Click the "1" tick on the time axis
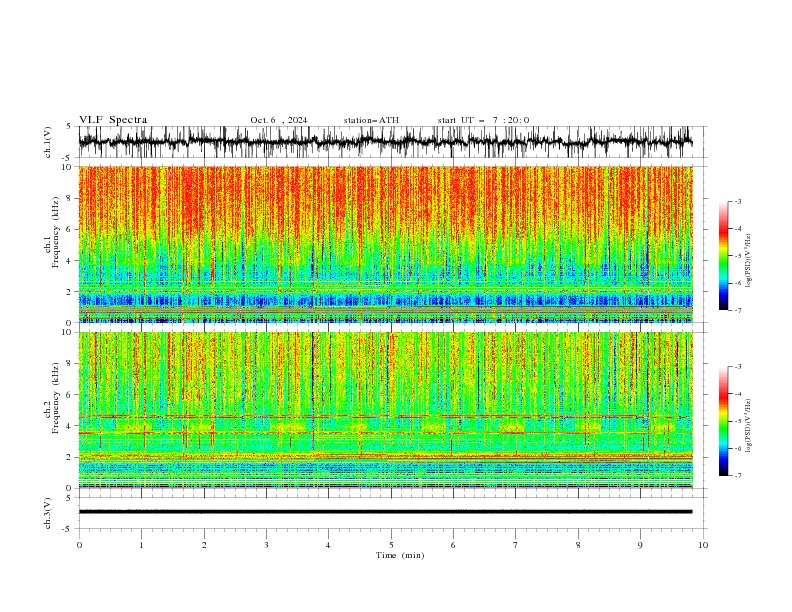 point(141,545)
